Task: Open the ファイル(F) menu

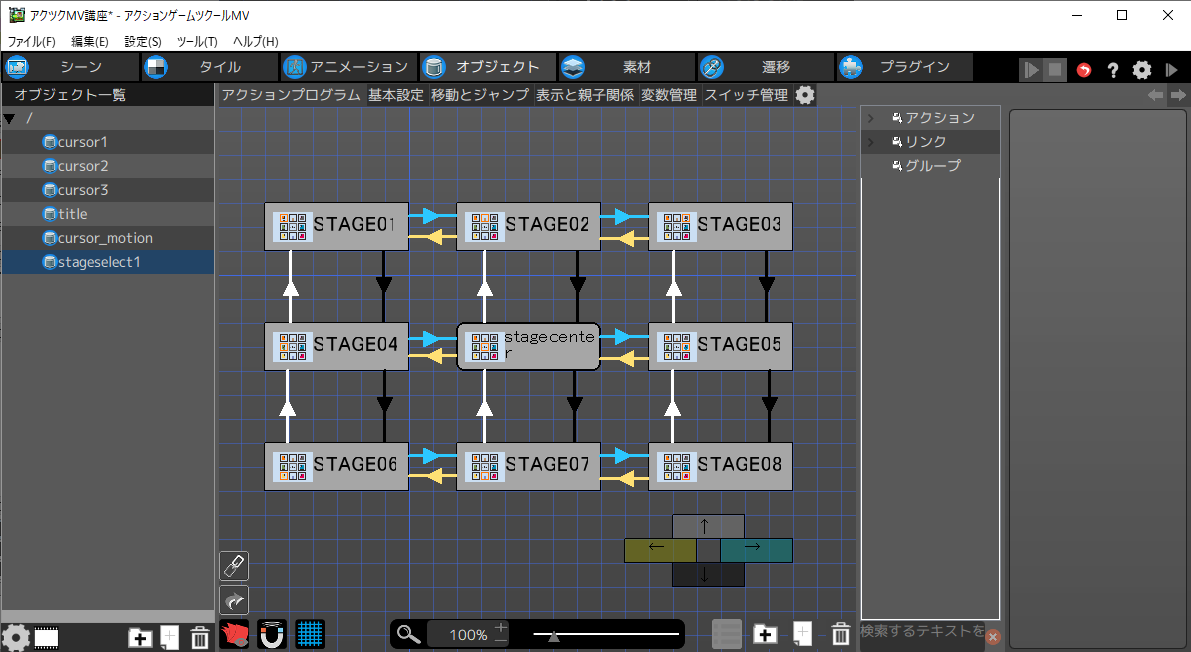Action: point(32,42)
